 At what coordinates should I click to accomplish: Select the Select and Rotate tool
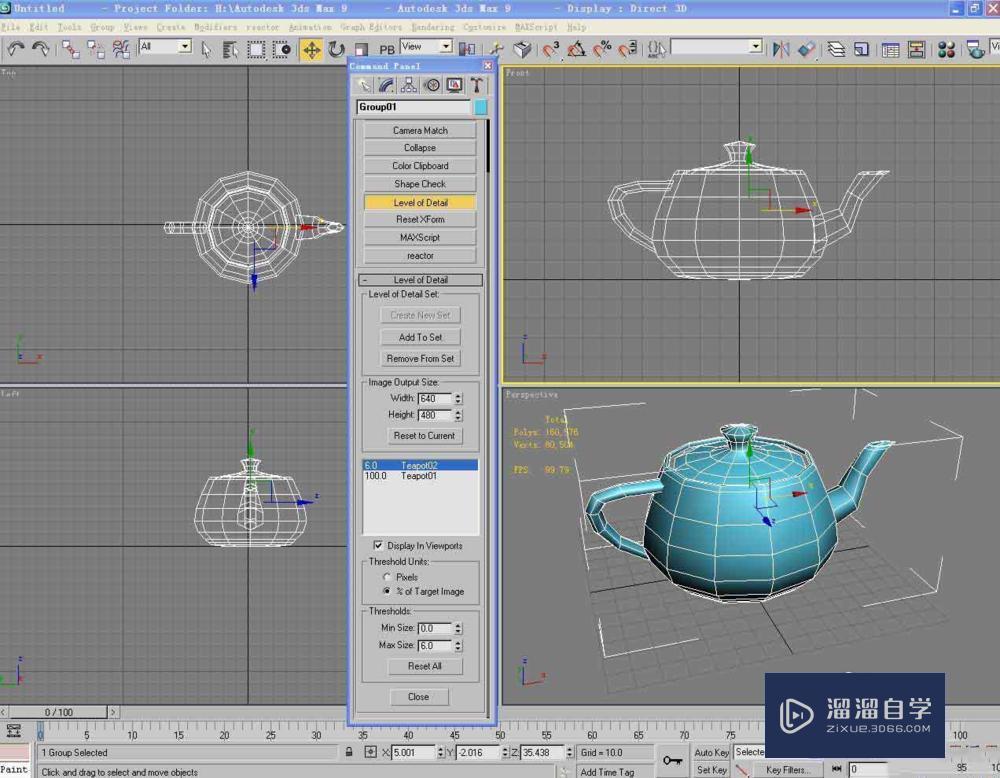coord(336,47)
